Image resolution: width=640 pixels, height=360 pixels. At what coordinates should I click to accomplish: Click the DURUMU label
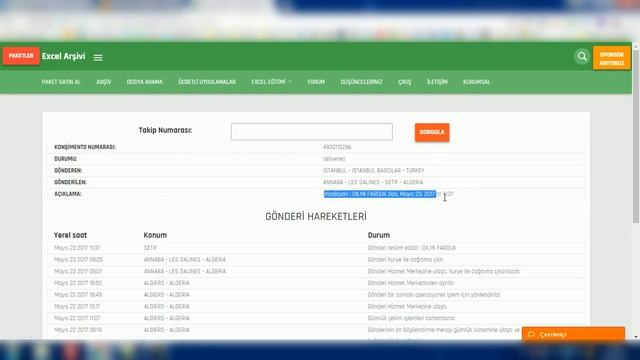coord(65,159)
